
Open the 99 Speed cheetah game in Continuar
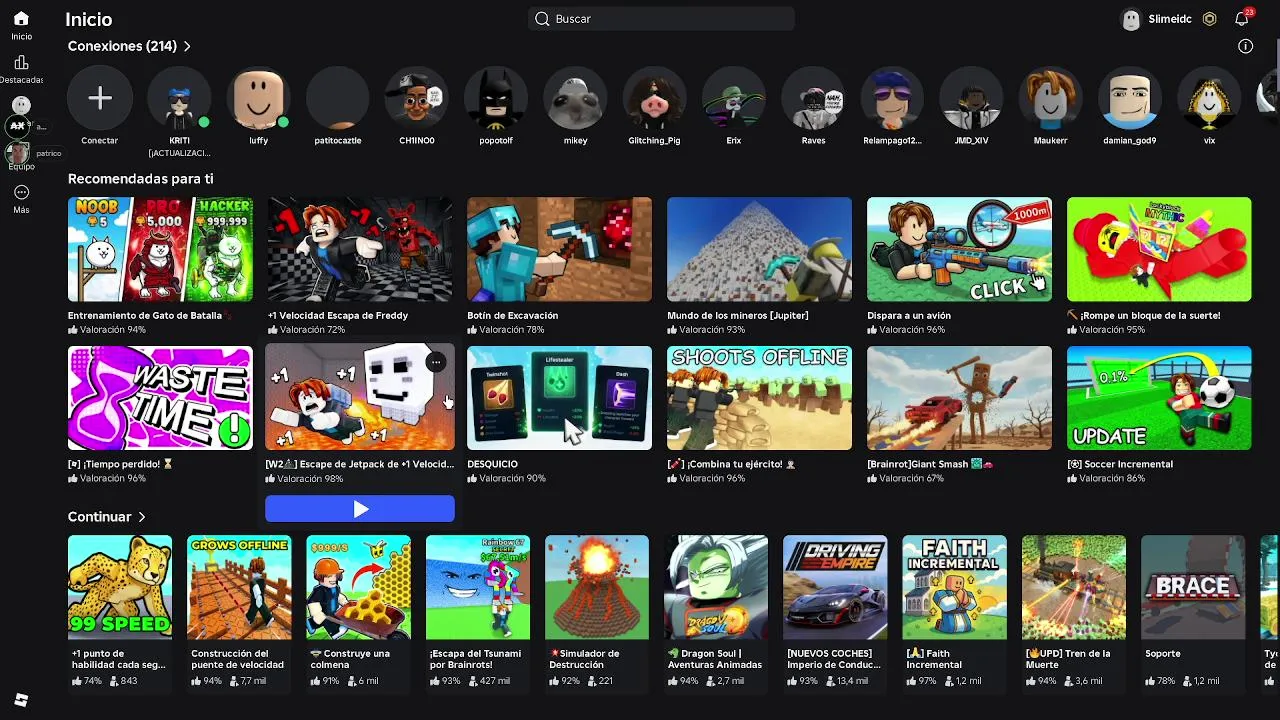pos(120,587)
